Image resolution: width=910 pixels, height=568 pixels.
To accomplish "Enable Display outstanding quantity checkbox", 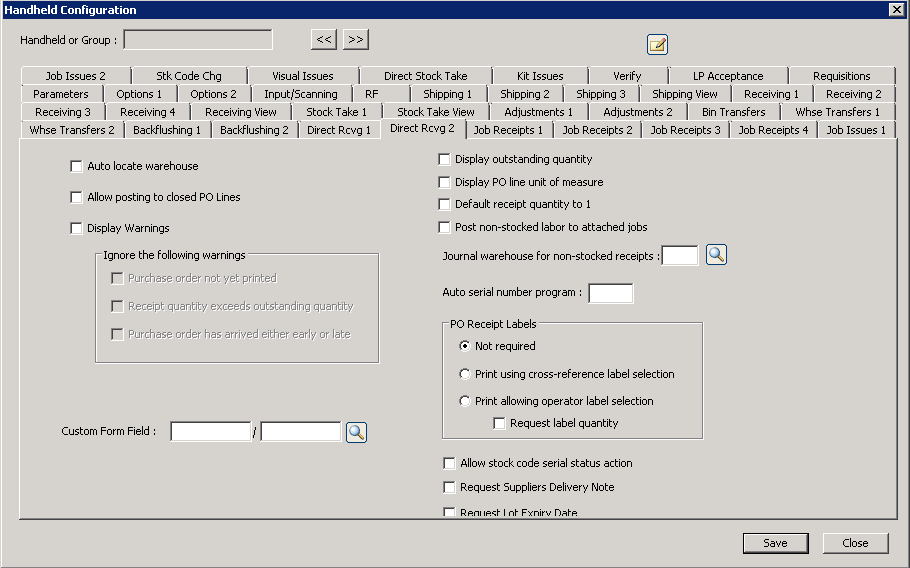I will pyautogui.click(x=445, y=159).
